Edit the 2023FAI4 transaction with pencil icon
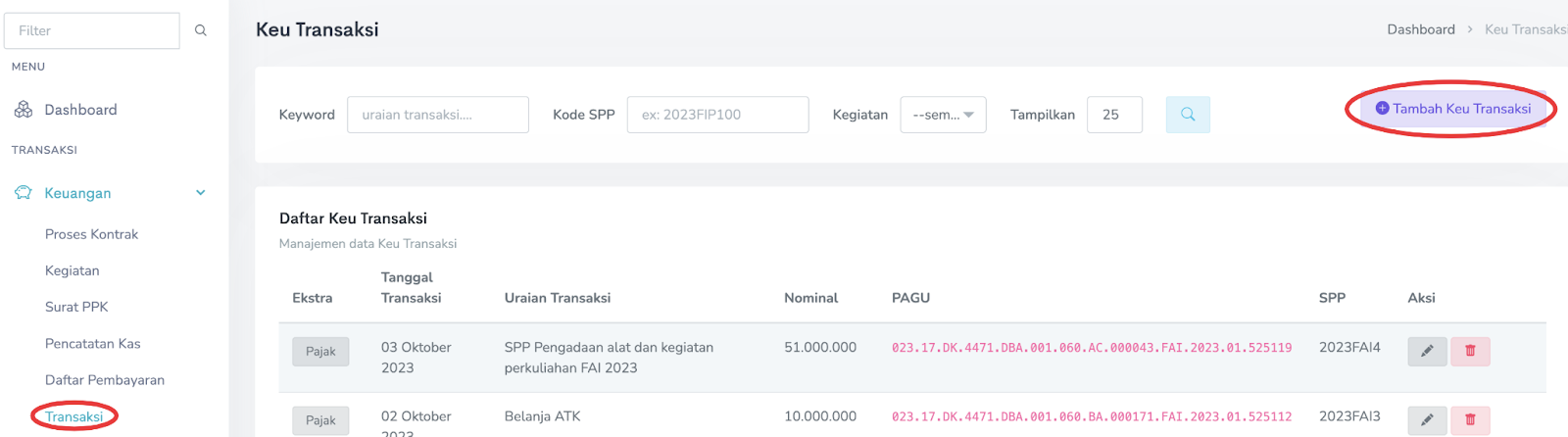1568x437 pixels. click(1427, 351)
